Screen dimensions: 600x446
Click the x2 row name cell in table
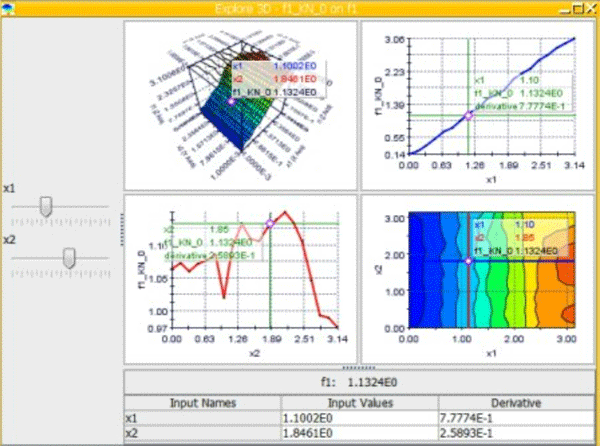point(203,433)
